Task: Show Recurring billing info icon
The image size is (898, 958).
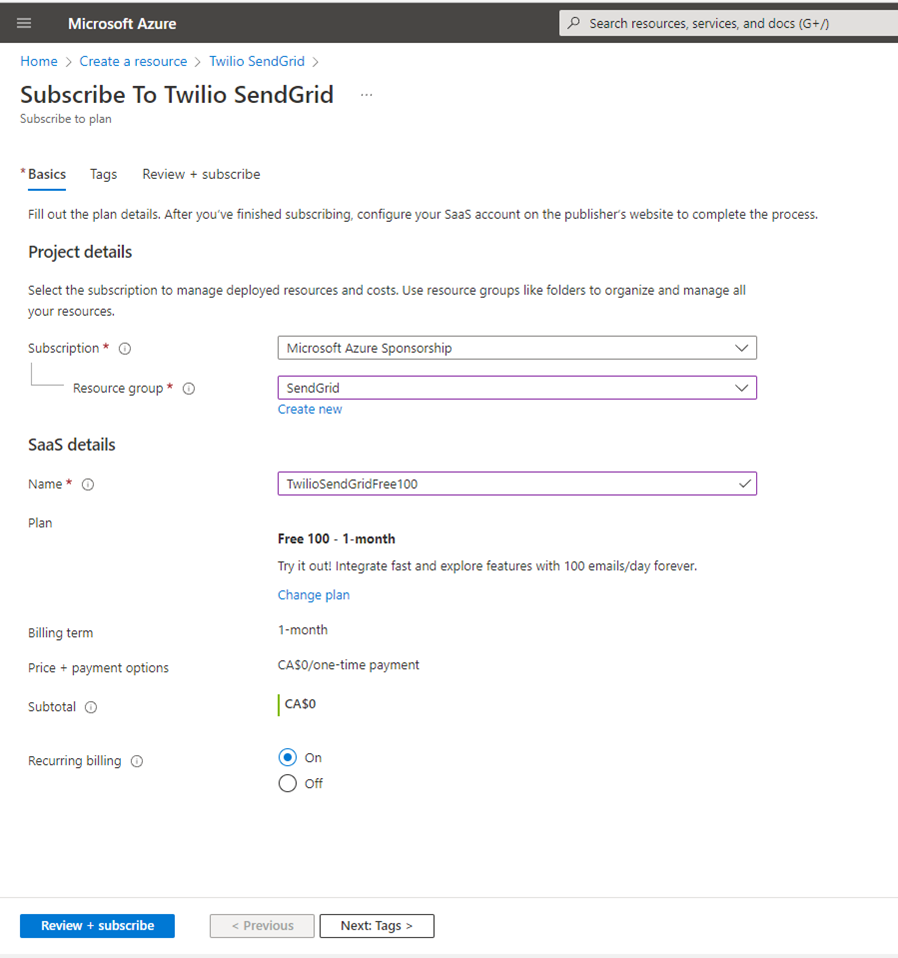Action: pyautogui.click(x=137, y=761)
